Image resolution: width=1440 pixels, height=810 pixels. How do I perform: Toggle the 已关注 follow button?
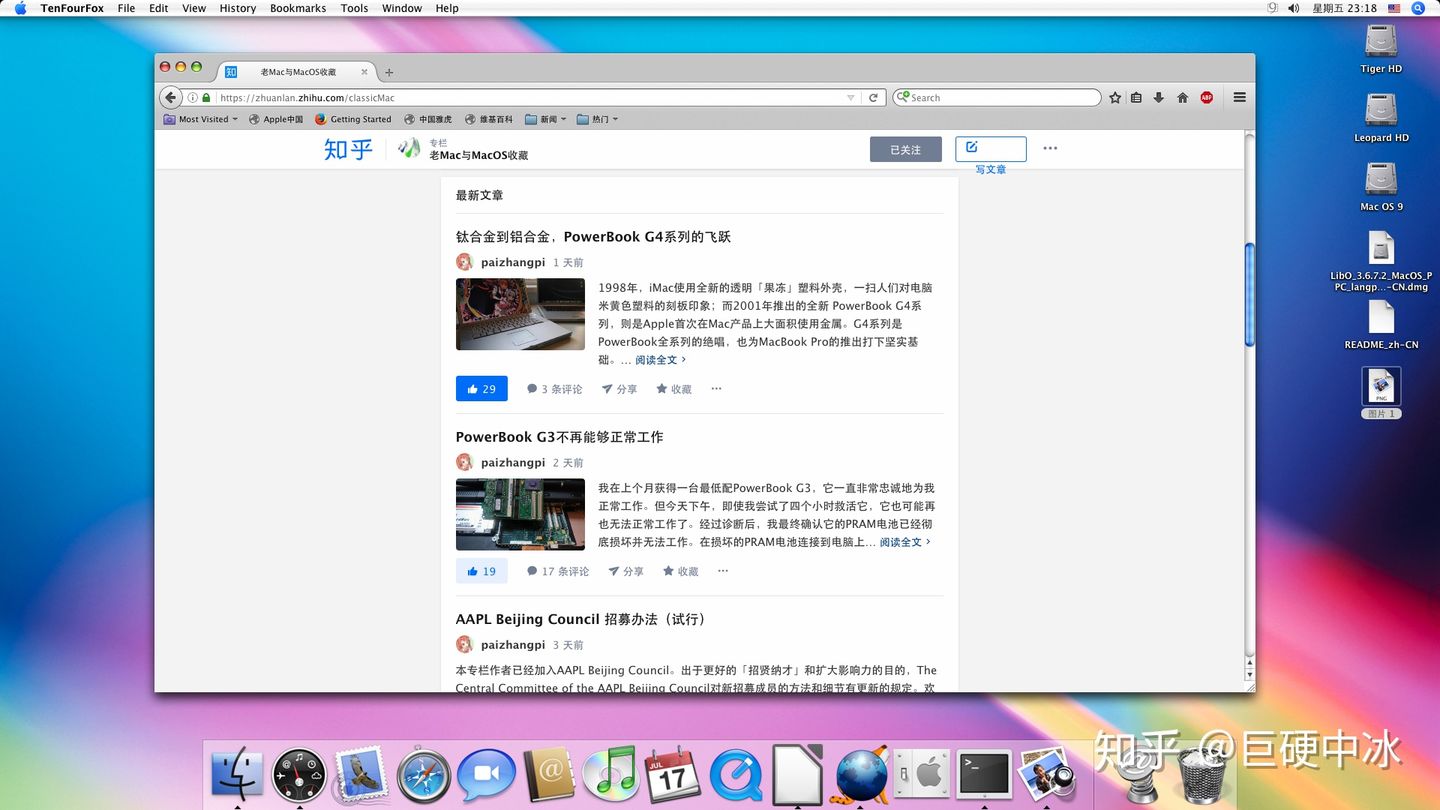click(x=905, y=149)
